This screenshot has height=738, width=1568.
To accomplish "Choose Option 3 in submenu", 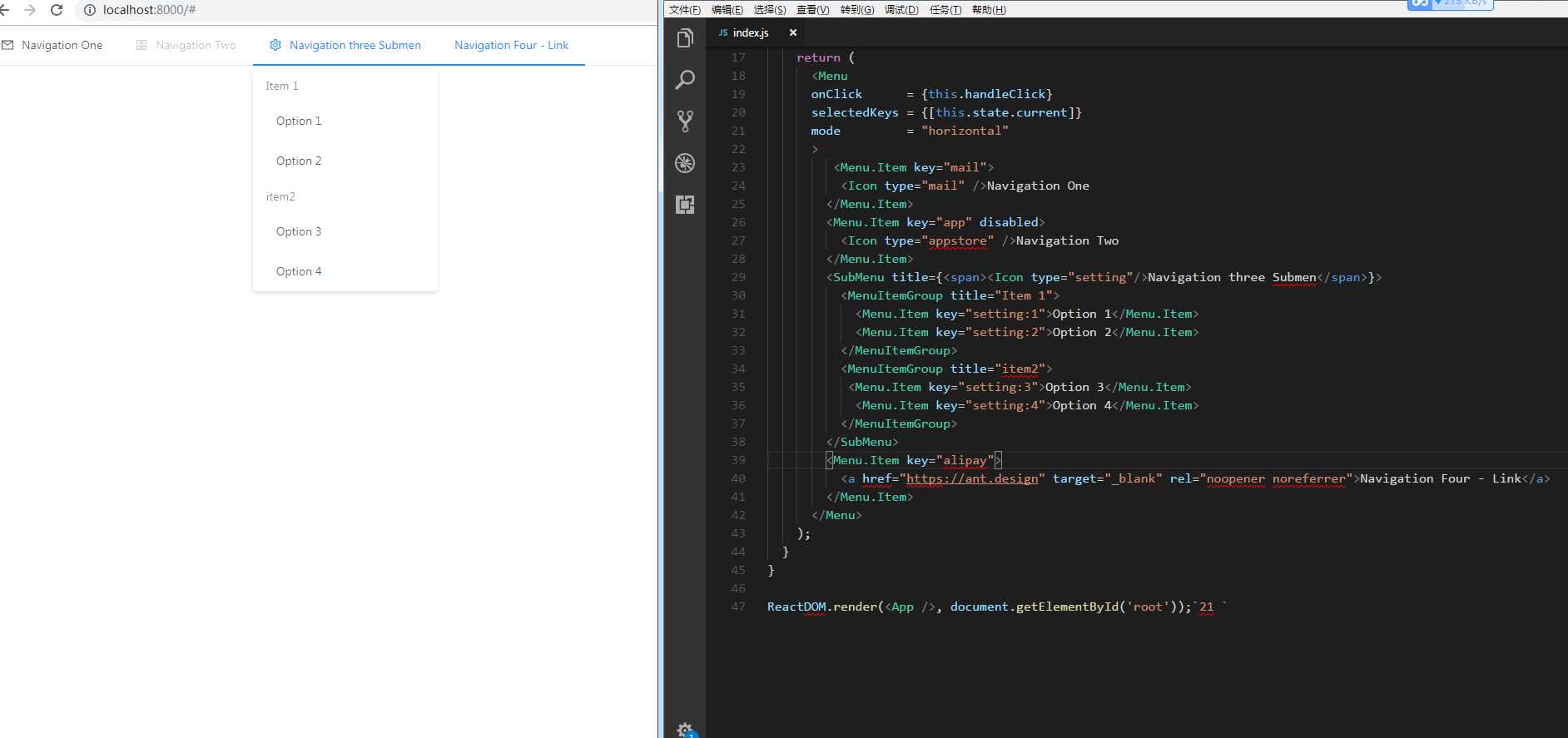I will [x=299, y=231].
